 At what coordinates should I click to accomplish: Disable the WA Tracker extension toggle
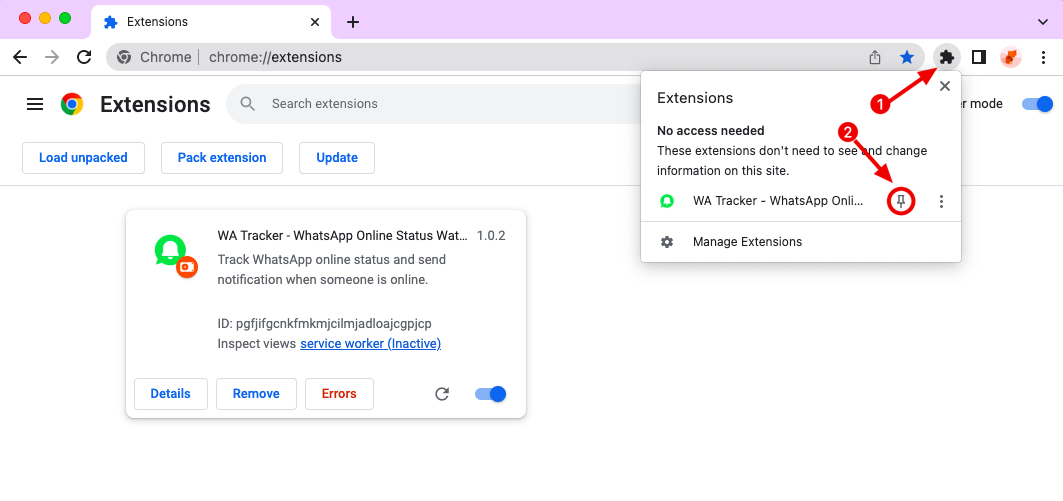click(x=491, y=394)
